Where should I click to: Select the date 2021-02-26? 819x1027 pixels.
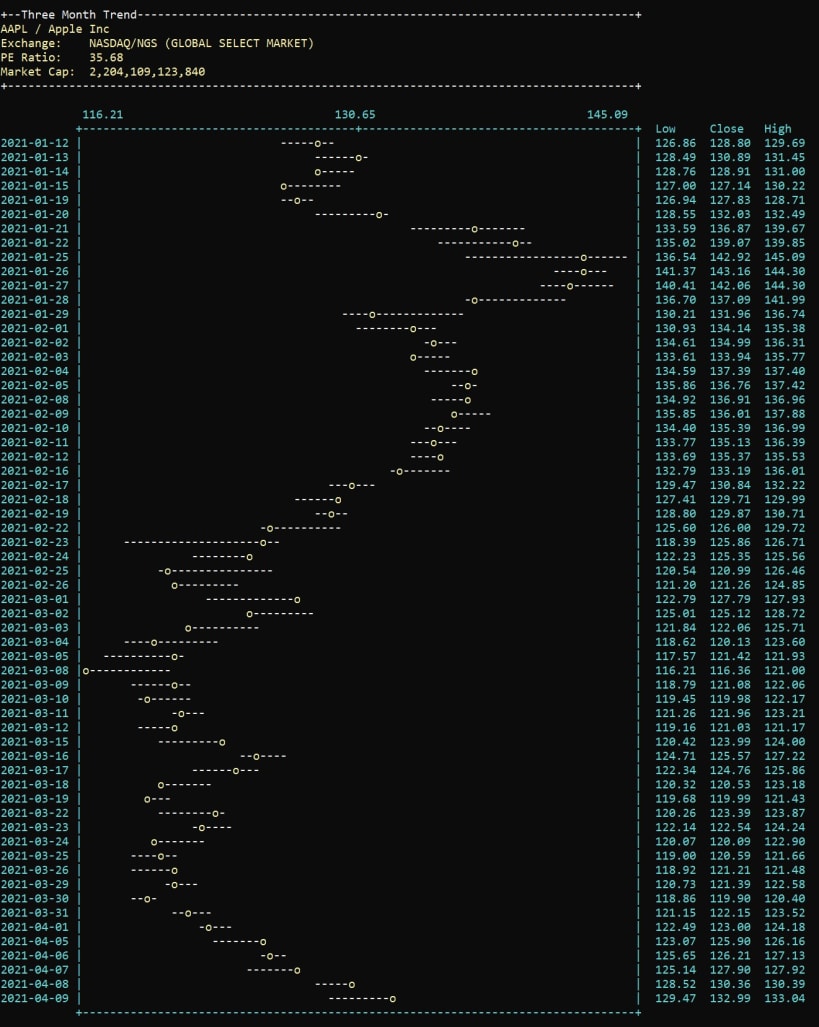pos(35,585)
